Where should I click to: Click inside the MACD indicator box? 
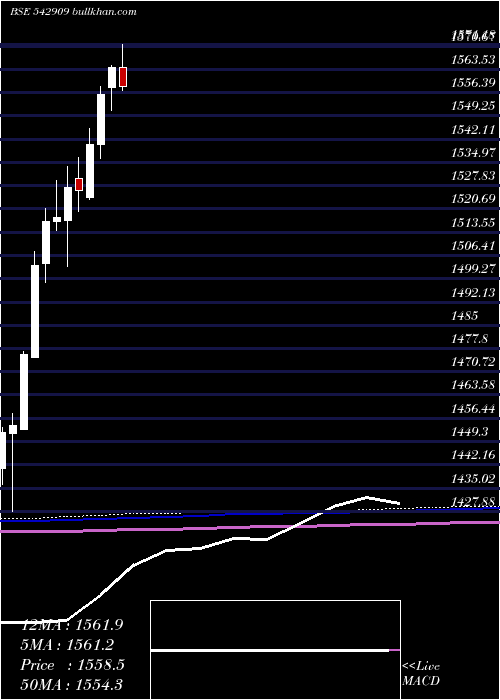pos(275,650)
